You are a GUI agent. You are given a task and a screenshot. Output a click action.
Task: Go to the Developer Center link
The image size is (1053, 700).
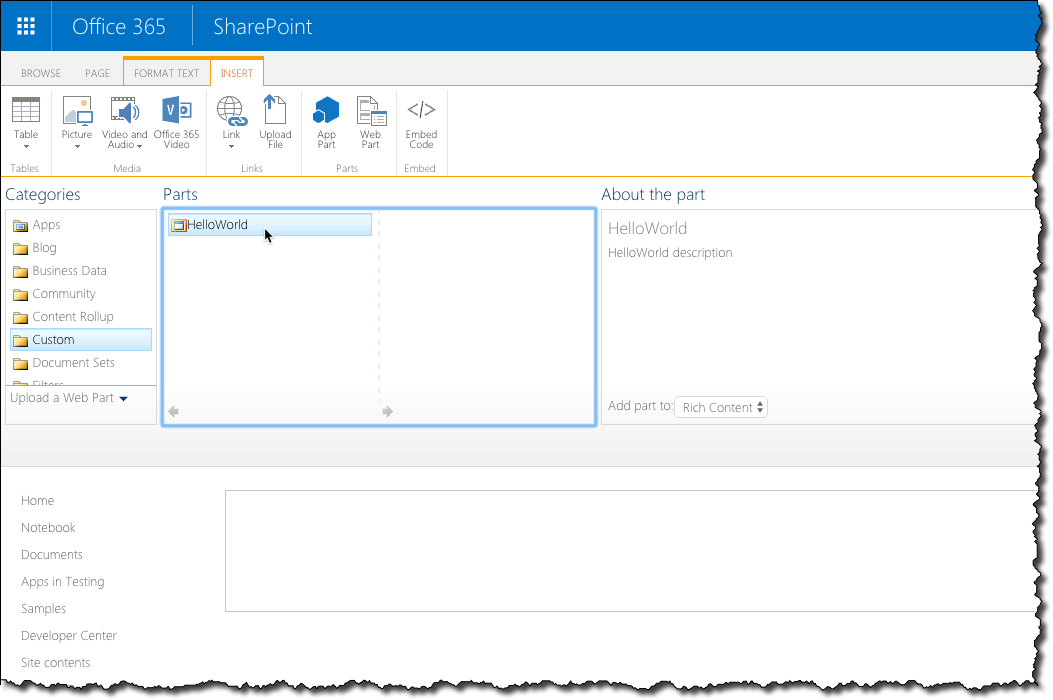tap(68, 636)
